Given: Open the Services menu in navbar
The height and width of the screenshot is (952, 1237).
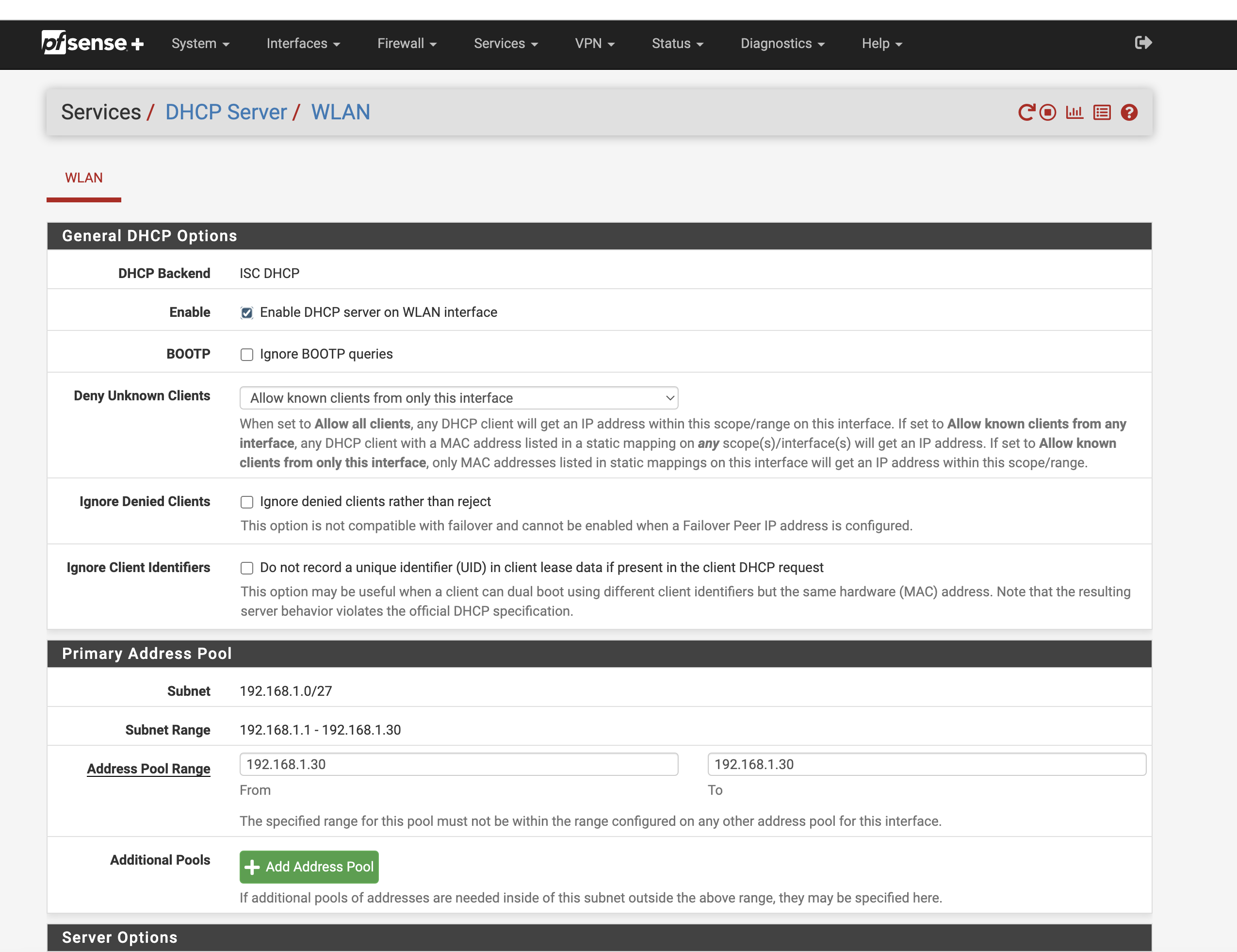Looking at the screenshot, I should (x=505, y=44).
